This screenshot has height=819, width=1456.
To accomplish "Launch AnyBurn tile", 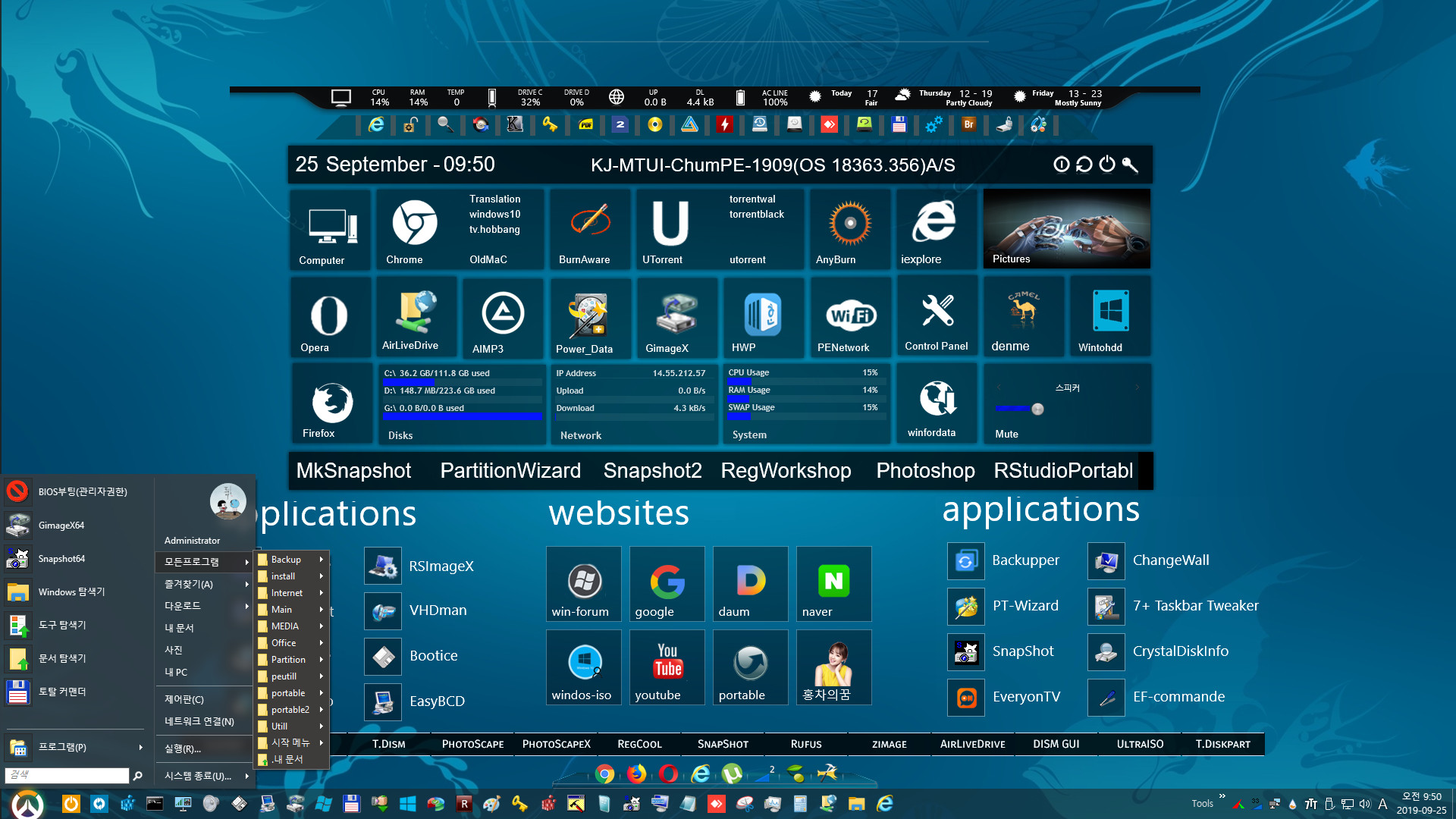I will click(850, 228).
